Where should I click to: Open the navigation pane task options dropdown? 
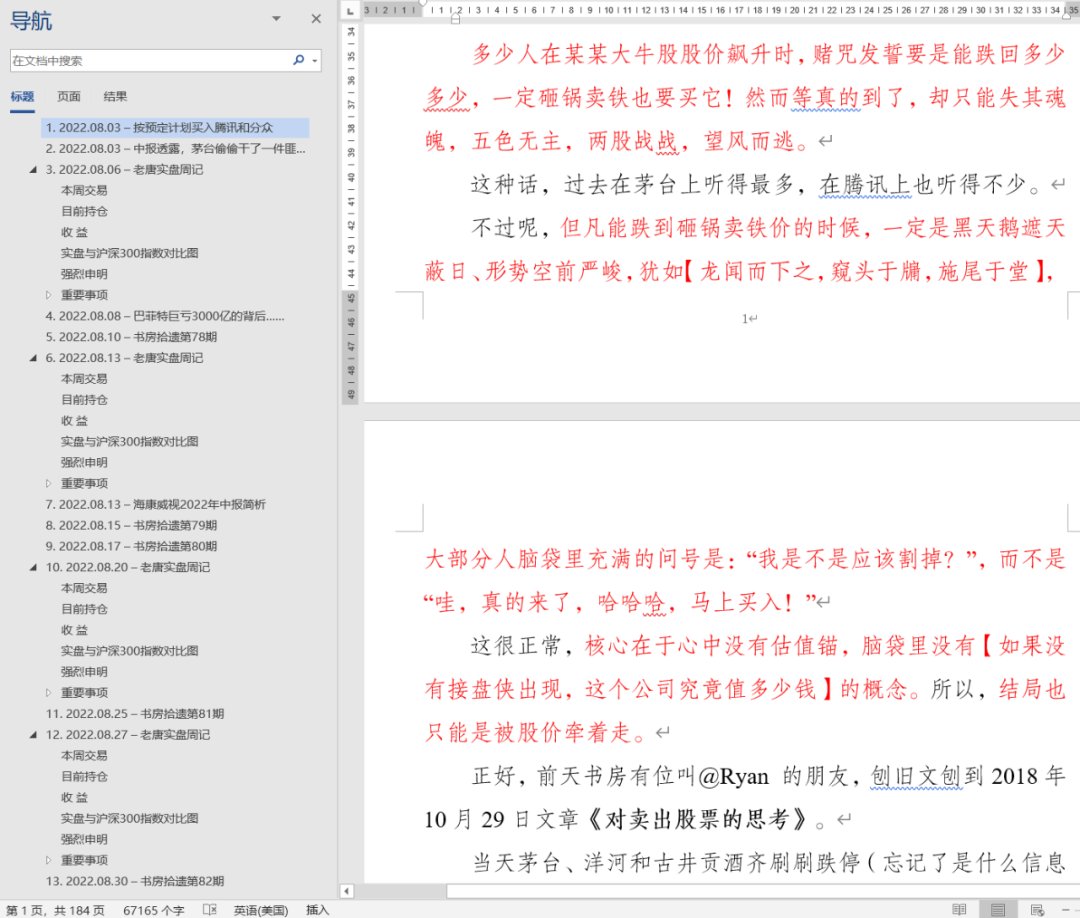pos(276,19)
